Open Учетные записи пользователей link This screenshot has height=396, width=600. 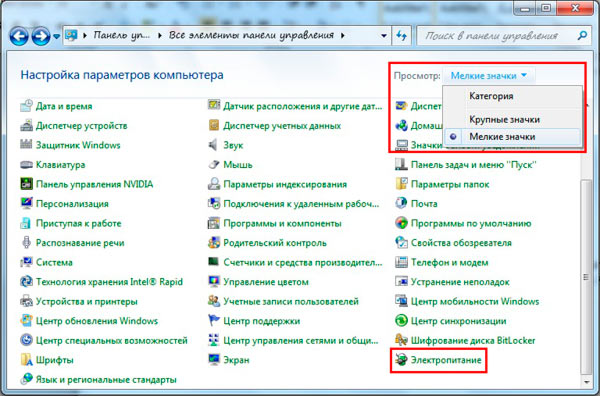point(291,301)
